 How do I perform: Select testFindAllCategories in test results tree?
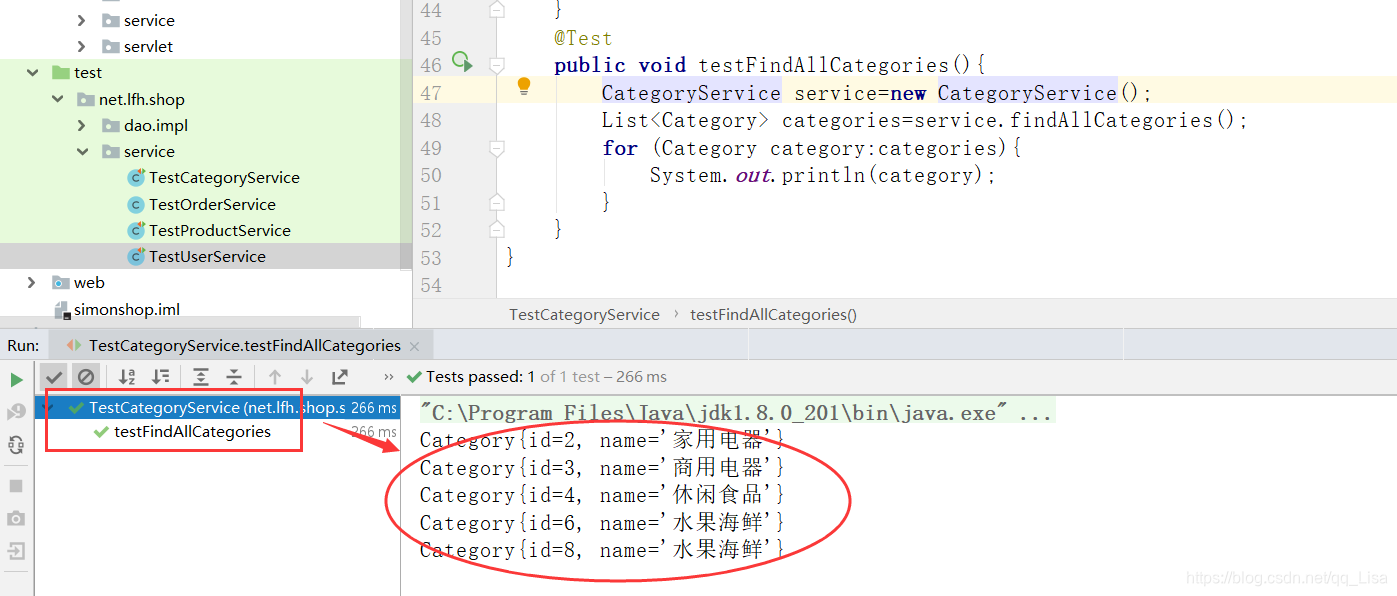(x=192, y=432)
